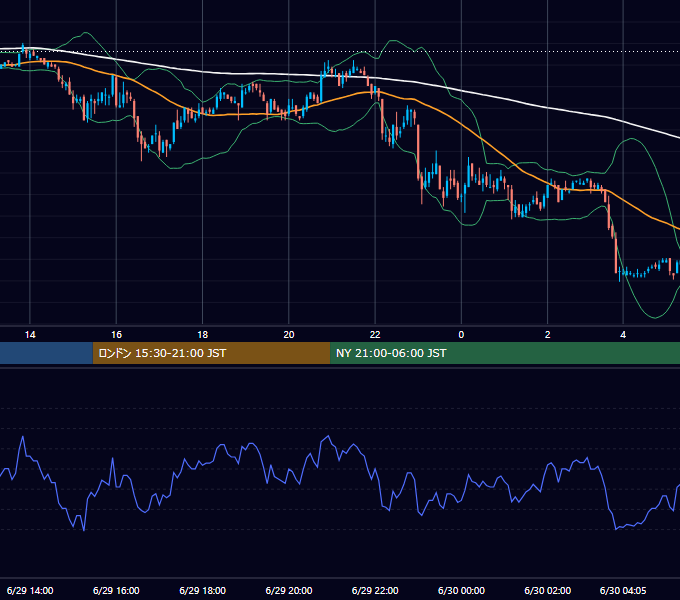Select the London 15:30-21:00 JST session bar

pos(211,353)
